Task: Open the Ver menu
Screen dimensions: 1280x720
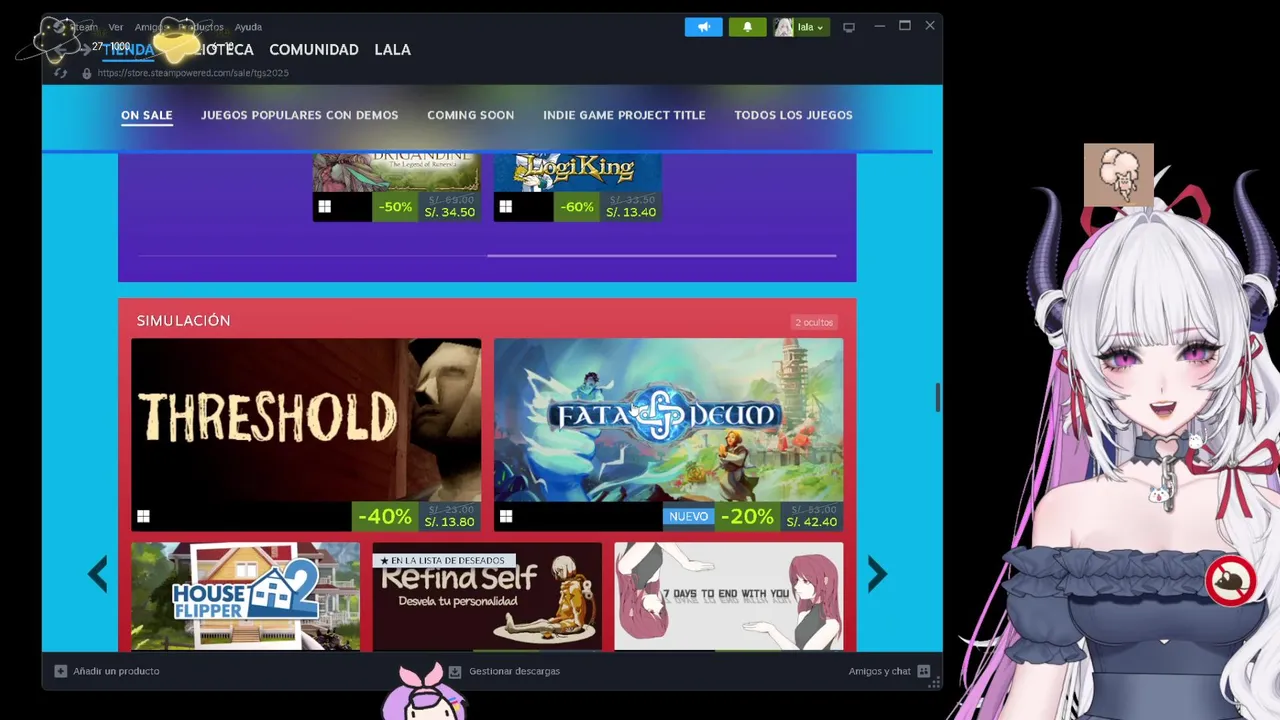Action: coord(116,27)
